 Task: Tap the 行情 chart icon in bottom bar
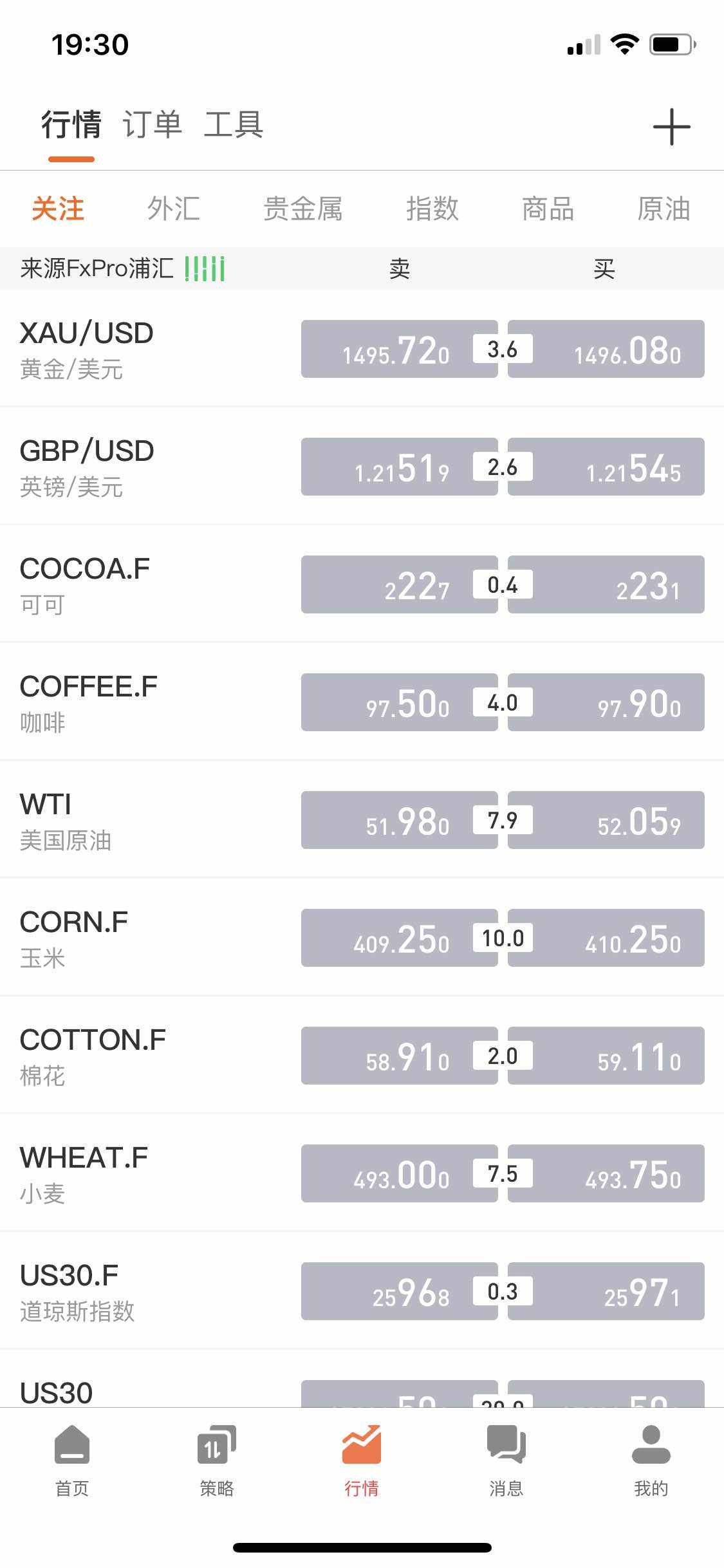tap(362, 1445)
